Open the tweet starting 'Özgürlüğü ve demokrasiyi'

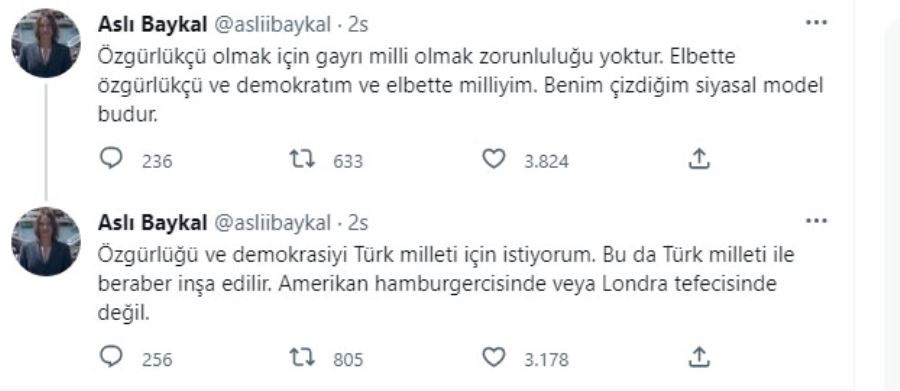[x=445, y=284]
